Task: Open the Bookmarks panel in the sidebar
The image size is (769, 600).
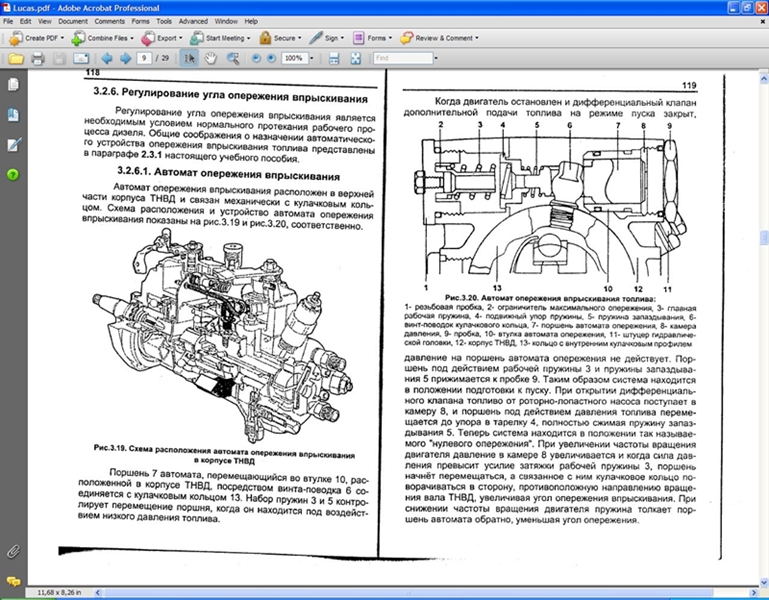Action: tap(12, 114)
